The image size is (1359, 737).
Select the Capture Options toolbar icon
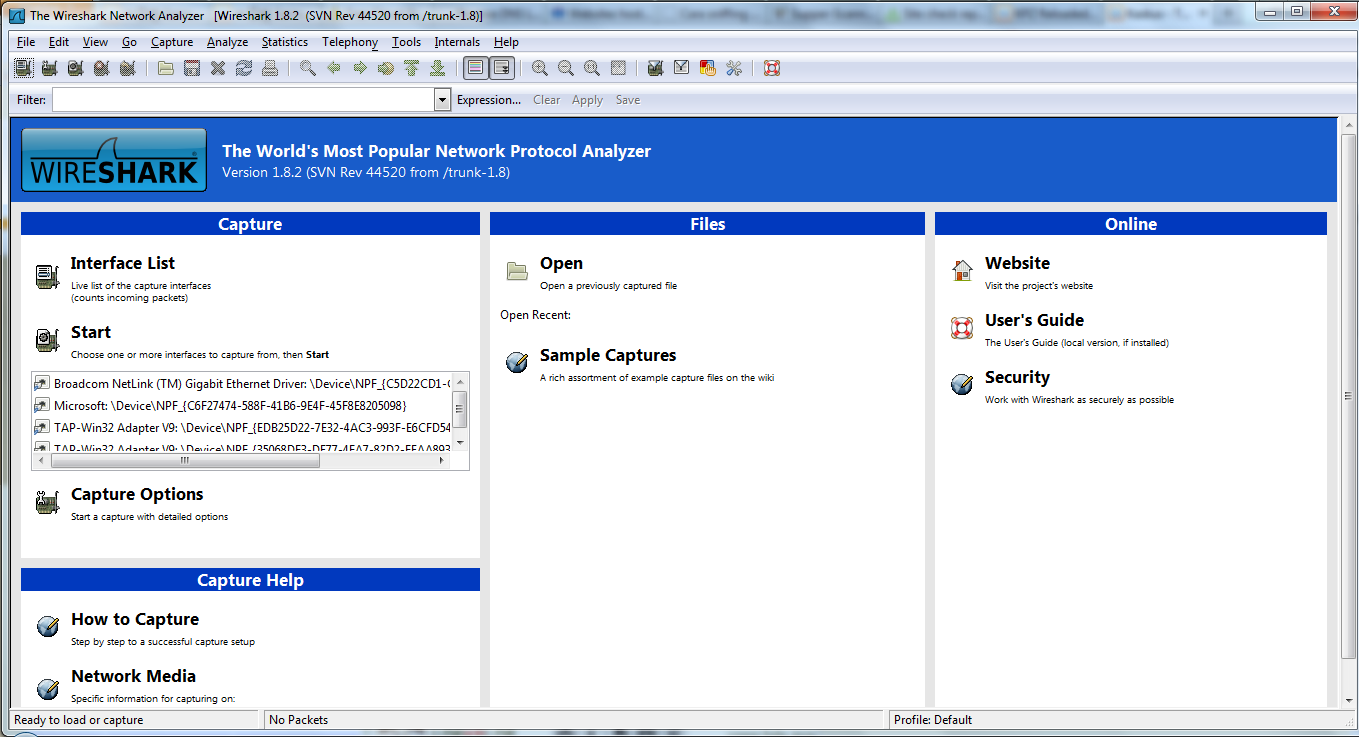click(48, 67)
